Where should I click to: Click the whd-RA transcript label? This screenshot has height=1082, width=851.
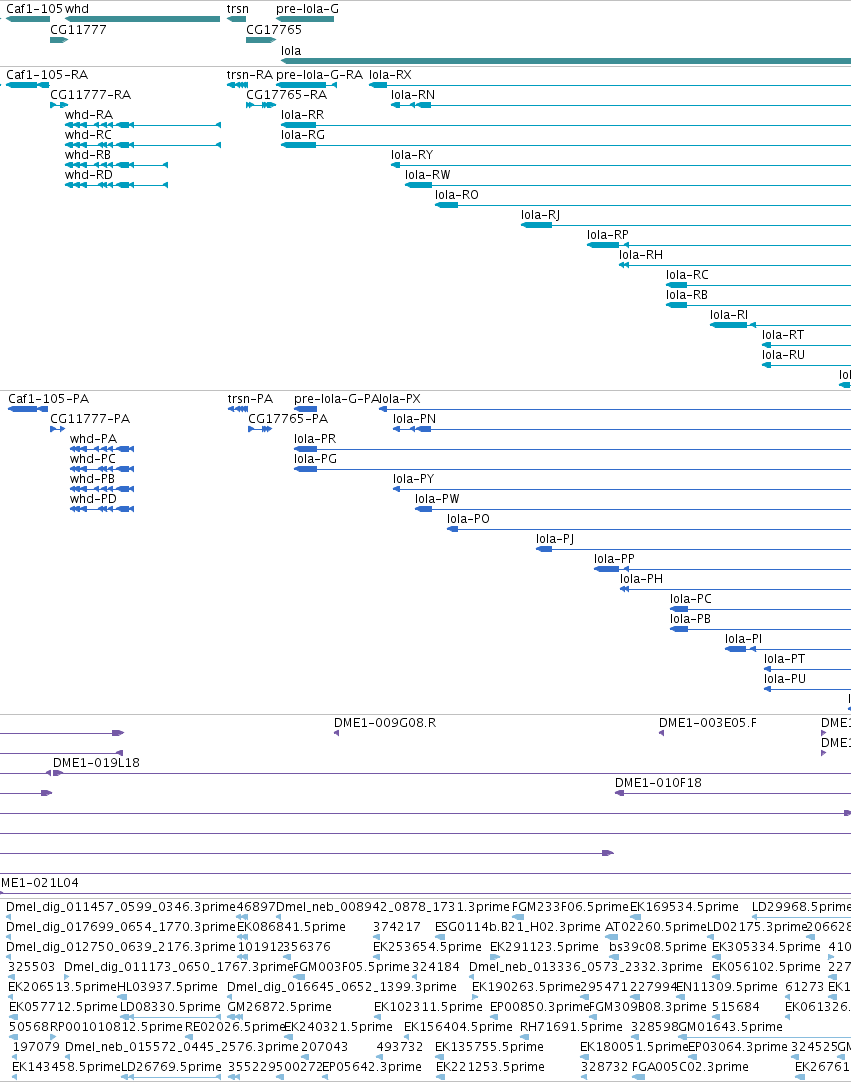point(88,115)
